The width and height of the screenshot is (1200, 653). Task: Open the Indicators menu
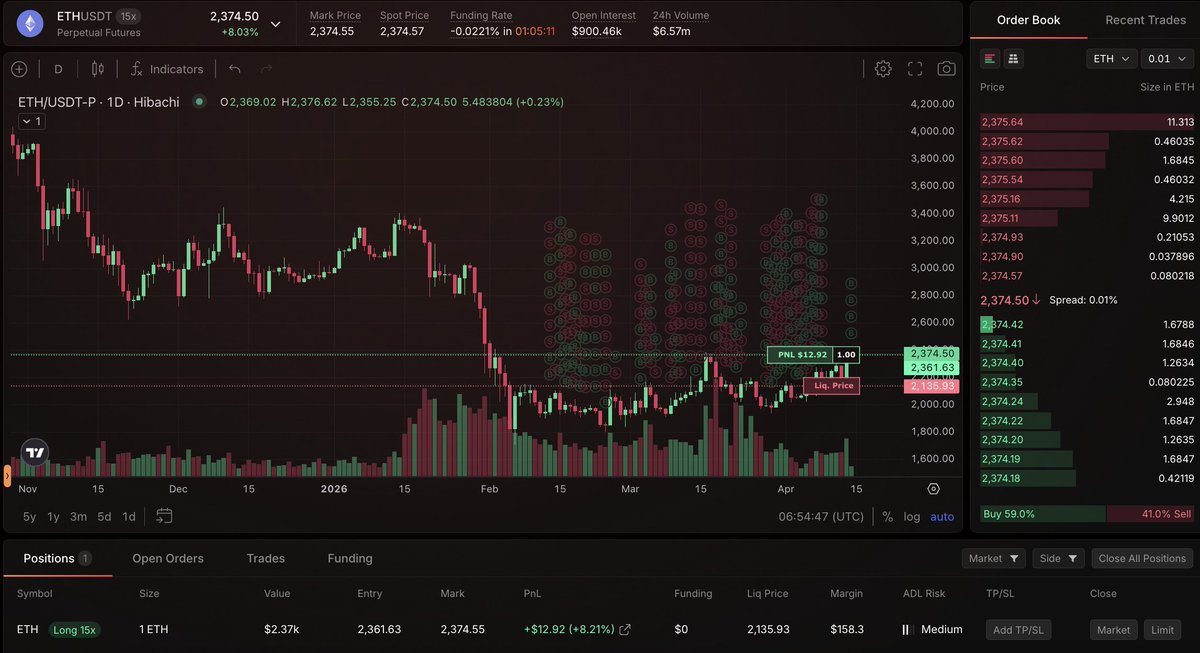pyautogui.click(x=166, y=69)
